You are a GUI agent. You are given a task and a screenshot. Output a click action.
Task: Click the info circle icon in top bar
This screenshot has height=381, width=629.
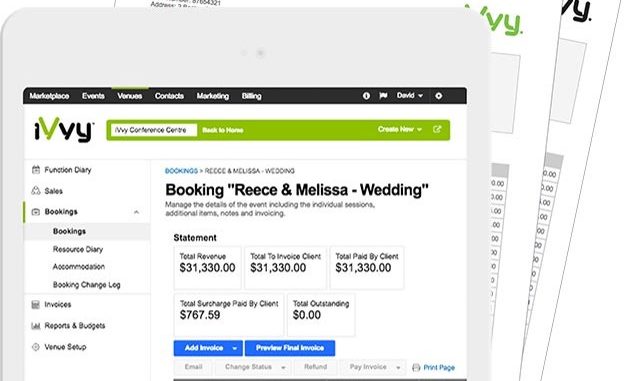click(366, 96)
